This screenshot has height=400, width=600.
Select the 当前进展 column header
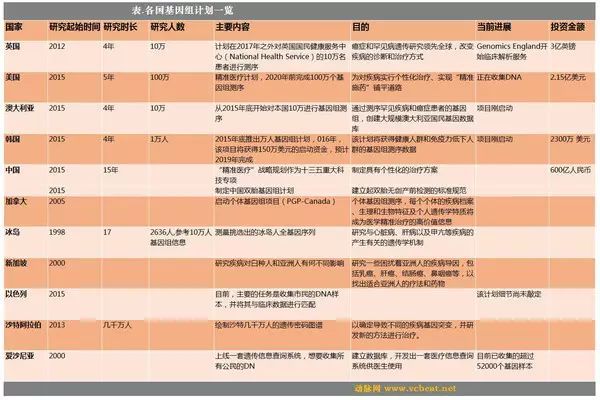coord(494,27)
